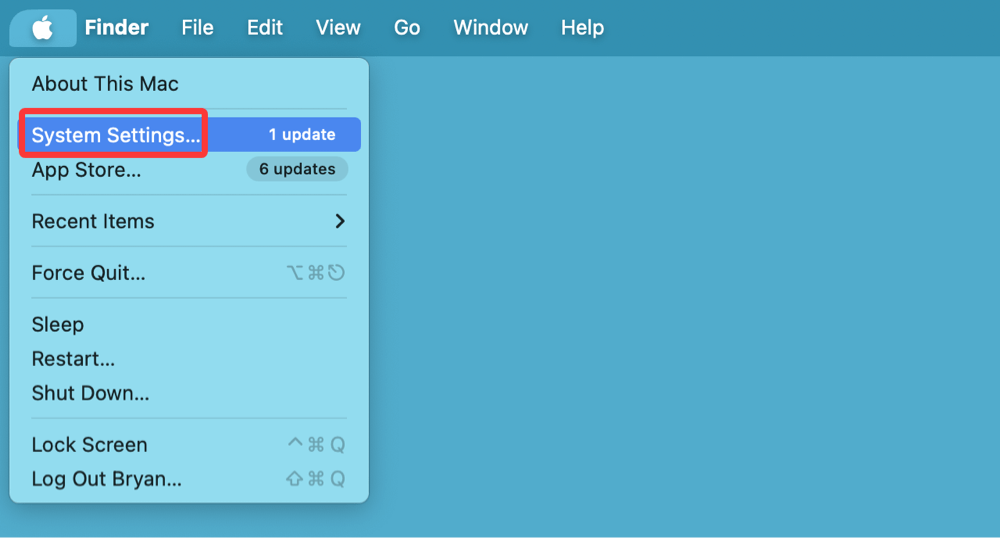Choose About This Mac
Screen dimensions: 1000x538
(x=105, y=84)
